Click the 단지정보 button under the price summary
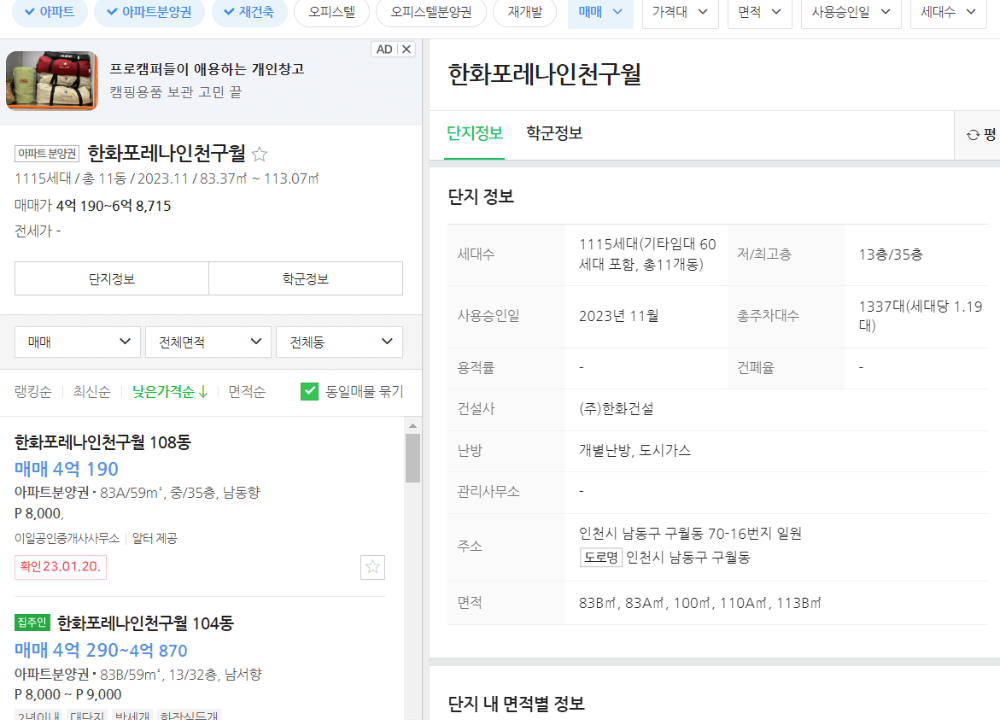 112,279
